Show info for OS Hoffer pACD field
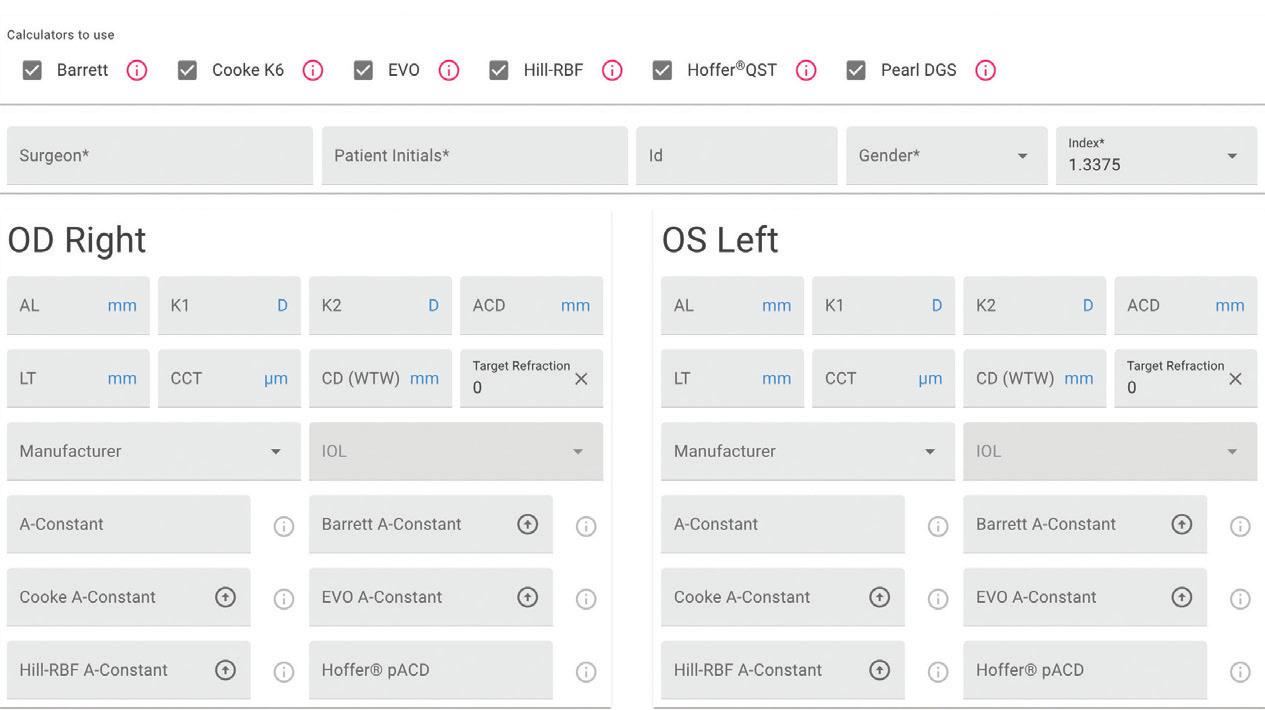This screenshot has height=710, width=1265. [x=1240, y=672]
